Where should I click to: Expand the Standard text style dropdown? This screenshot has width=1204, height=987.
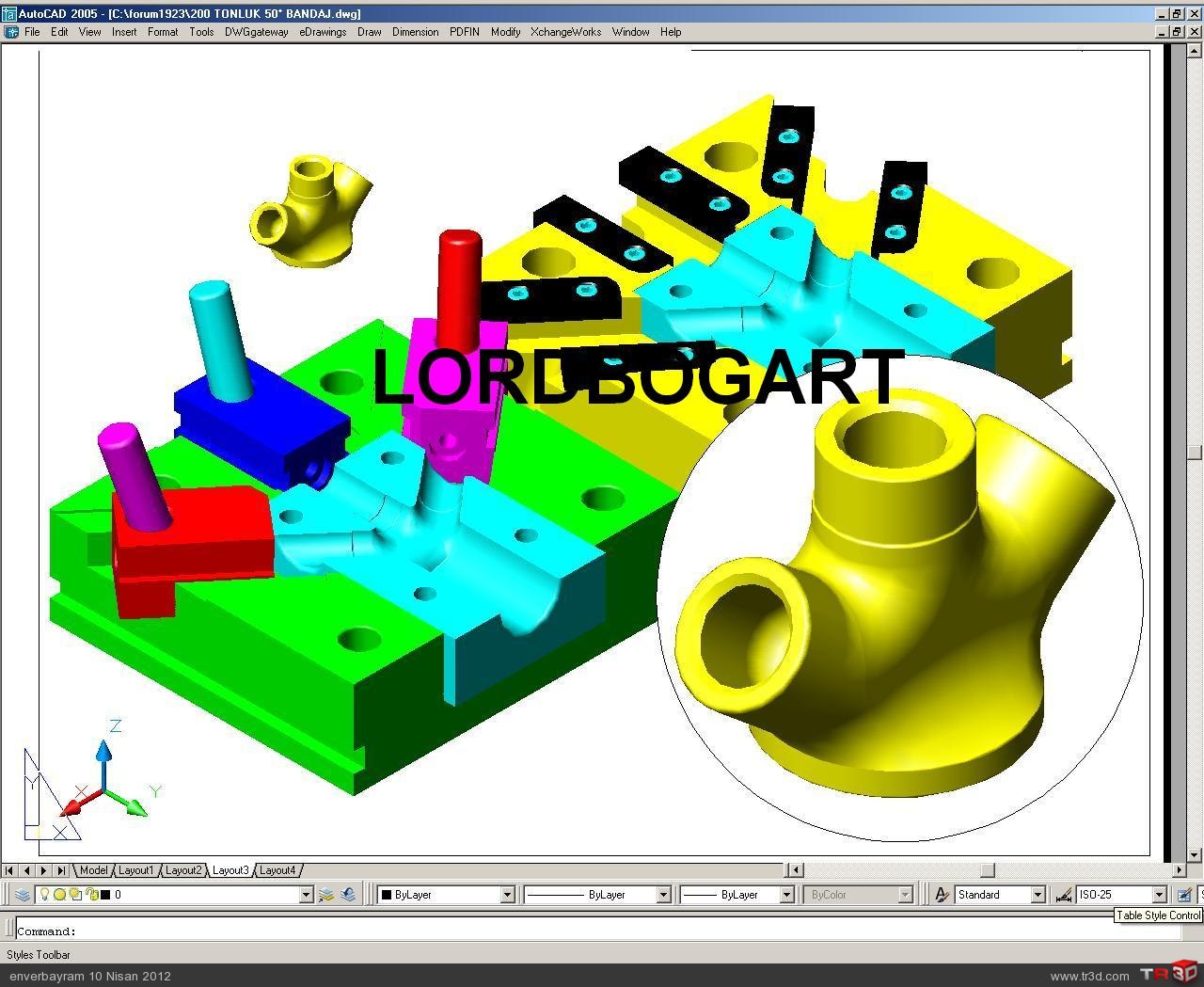(1038, 895)
